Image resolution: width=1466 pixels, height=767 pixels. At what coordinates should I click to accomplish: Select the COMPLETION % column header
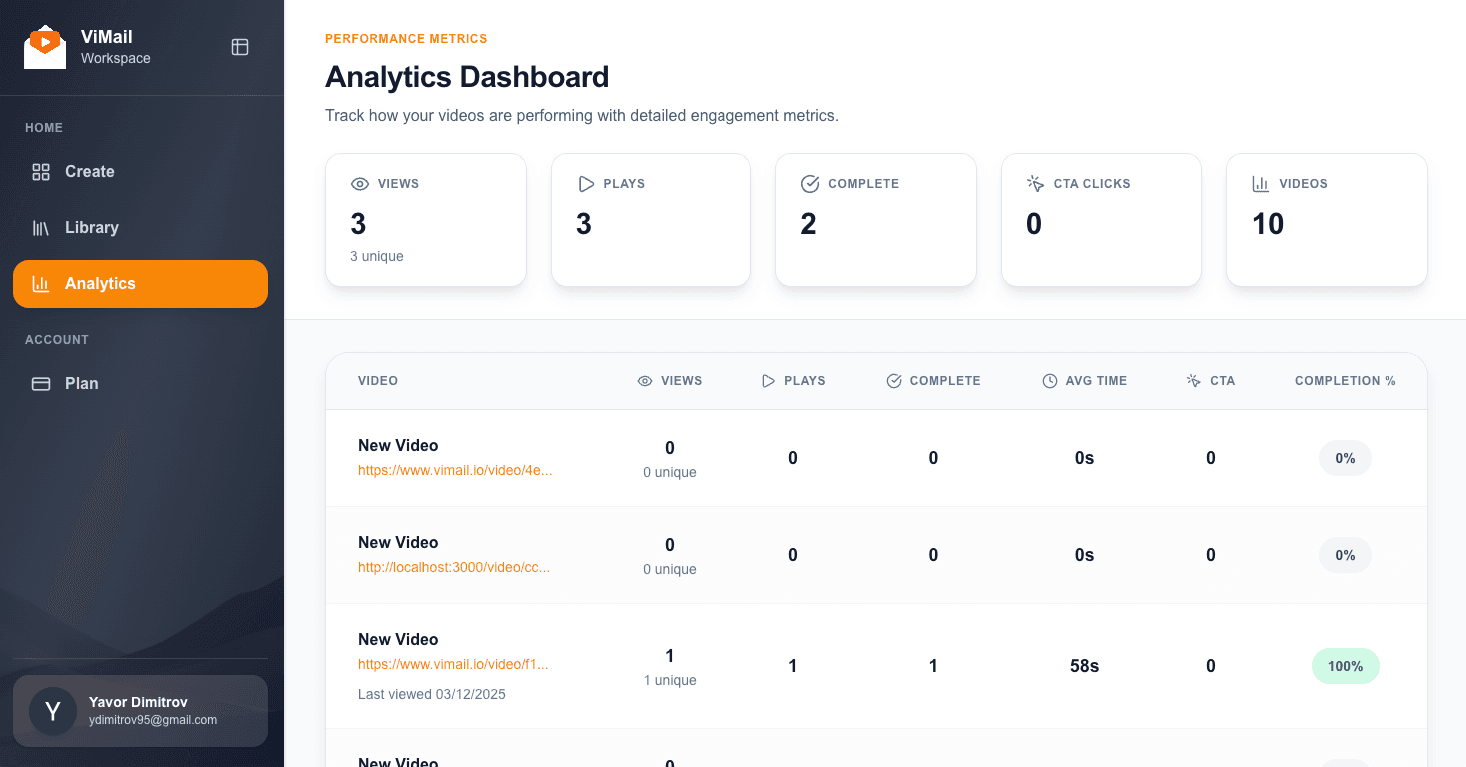click(x=1345, y=381)
